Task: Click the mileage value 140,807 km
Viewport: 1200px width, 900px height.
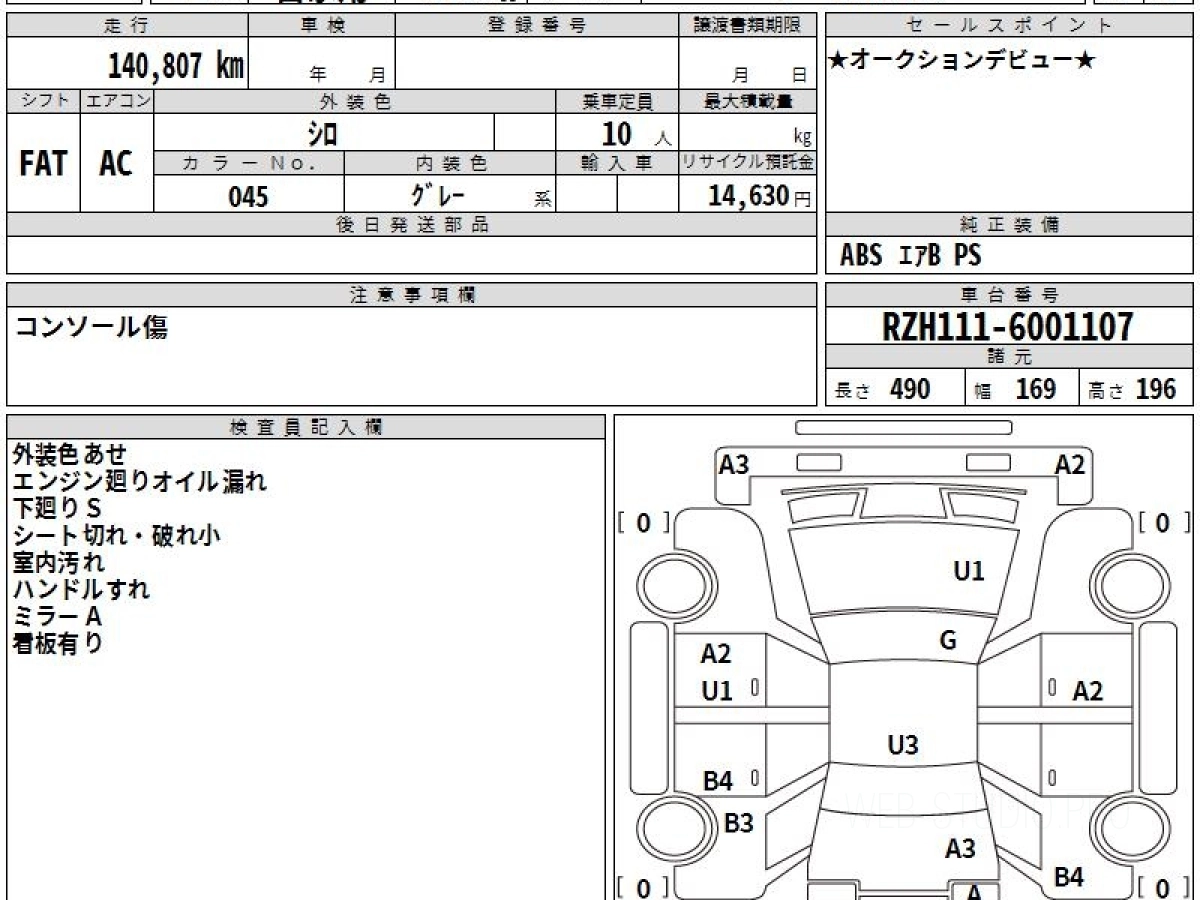Action: (x=176, y=66)
